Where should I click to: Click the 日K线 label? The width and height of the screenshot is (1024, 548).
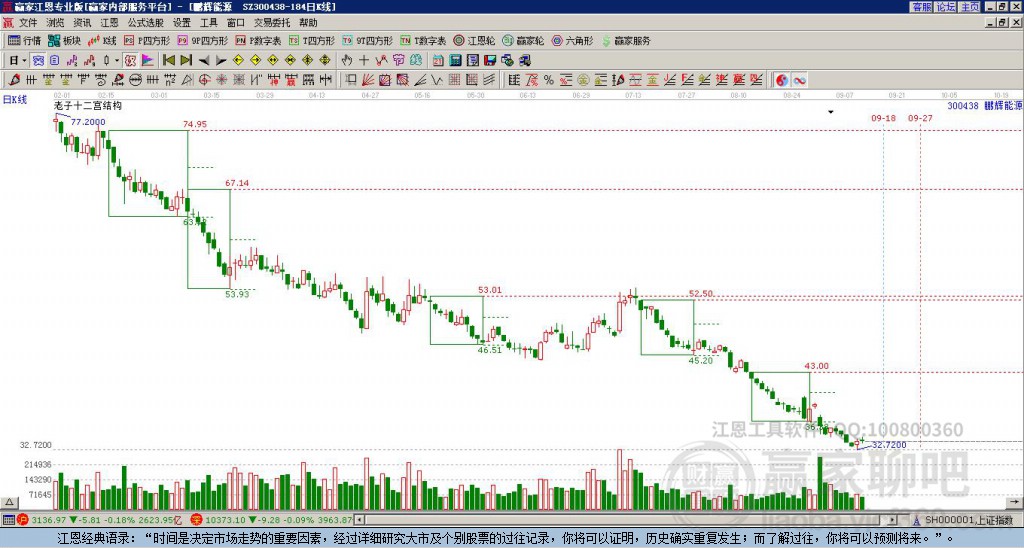pos(15,100)
